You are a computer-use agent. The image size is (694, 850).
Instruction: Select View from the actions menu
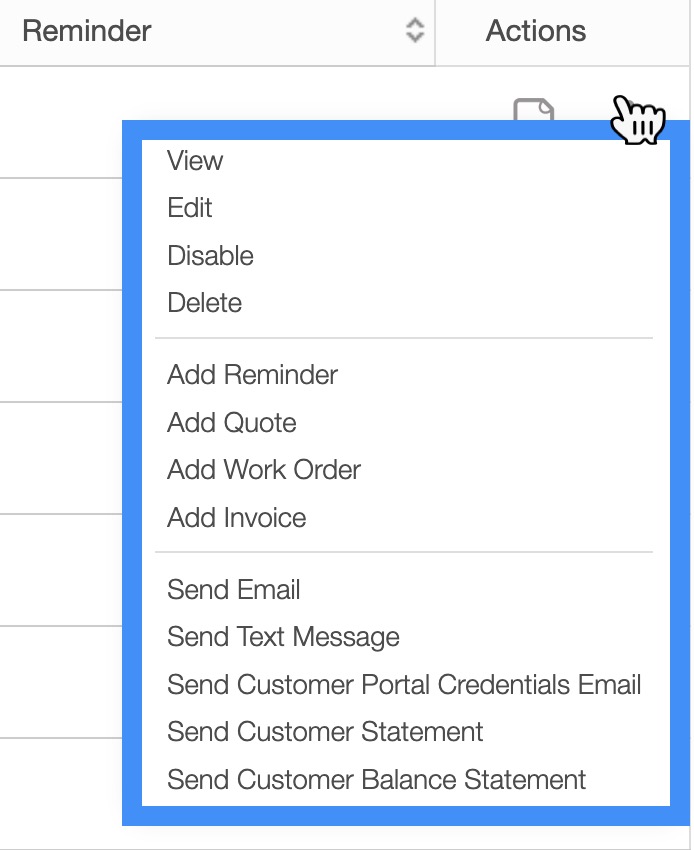tap(196, 161)
